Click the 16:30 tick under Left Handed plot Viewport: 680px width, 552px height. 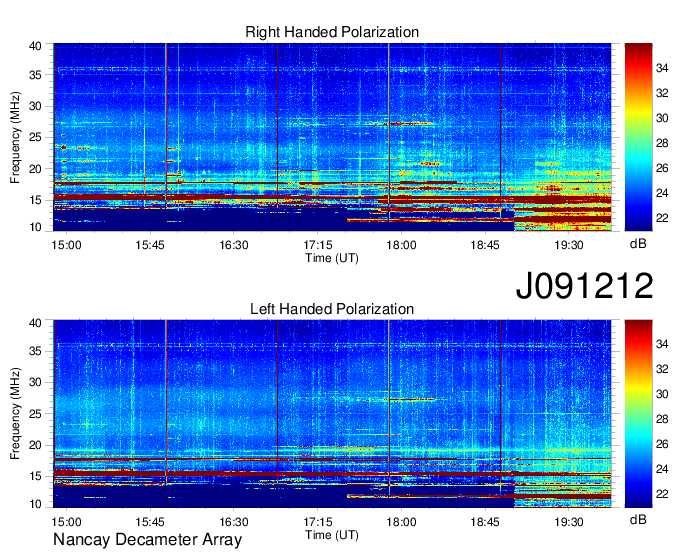pos(234,522)
